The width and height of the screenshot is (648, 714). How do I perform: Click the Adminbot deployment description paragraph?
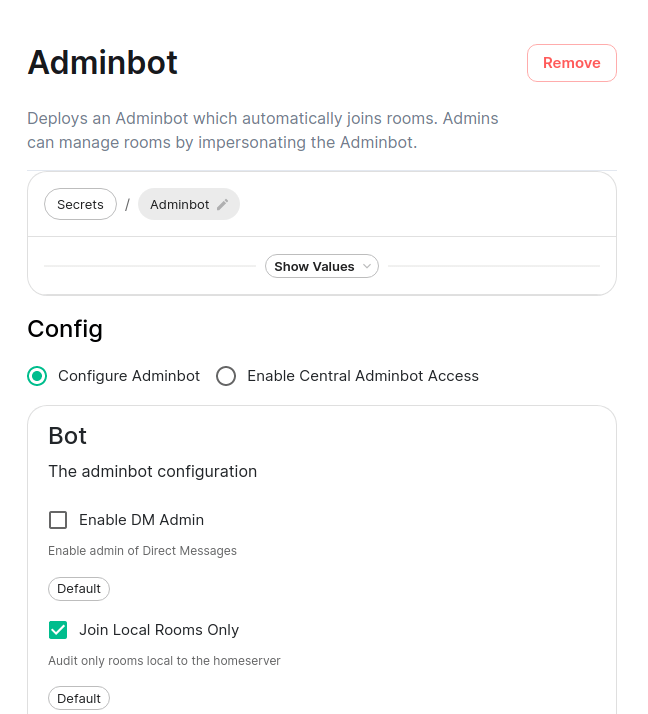263,130
